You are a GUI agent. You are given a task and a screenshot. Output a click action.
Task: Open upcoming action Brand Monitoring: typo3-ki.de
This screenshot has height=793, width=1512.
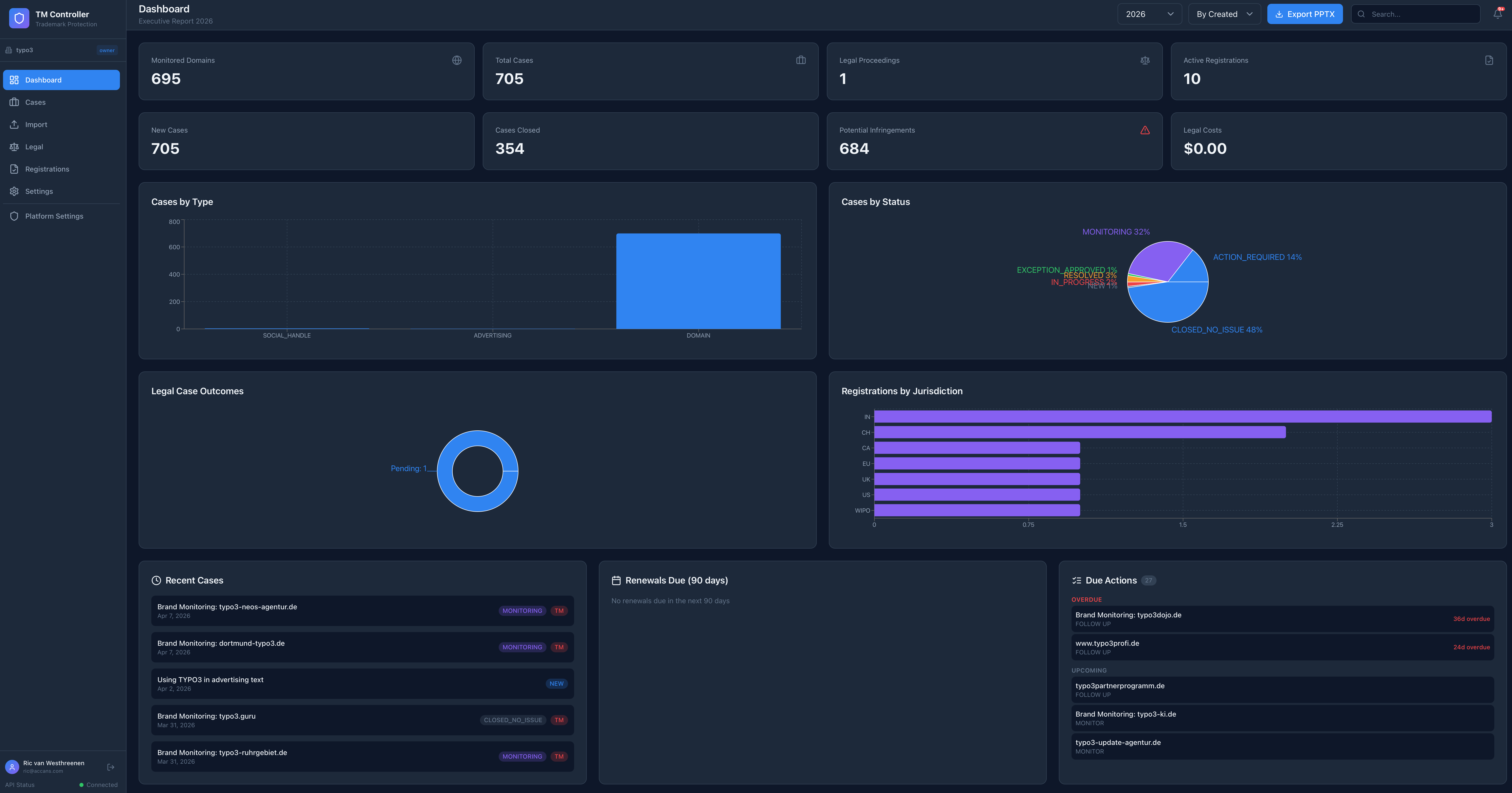point(1283,718)
